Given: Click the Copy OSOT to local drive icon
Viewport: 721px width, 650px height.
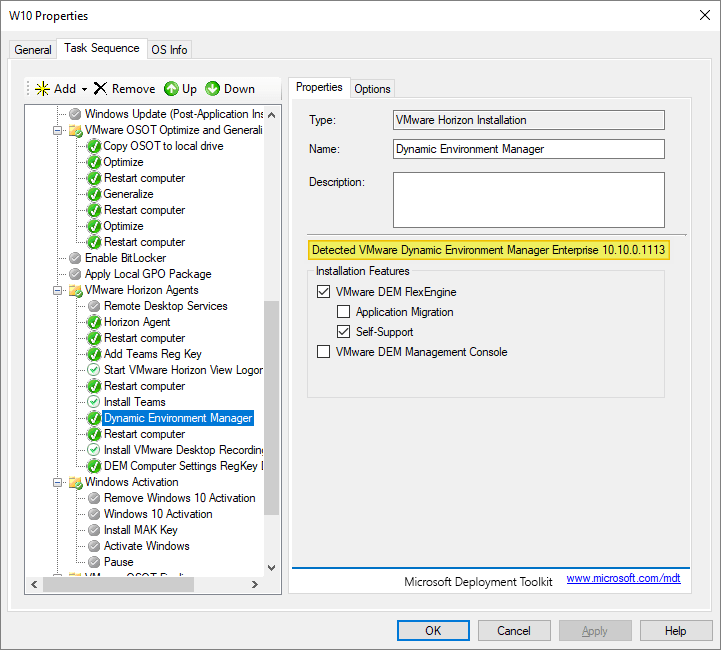Looking at the screenshot, I should click(x=94, y=146).
